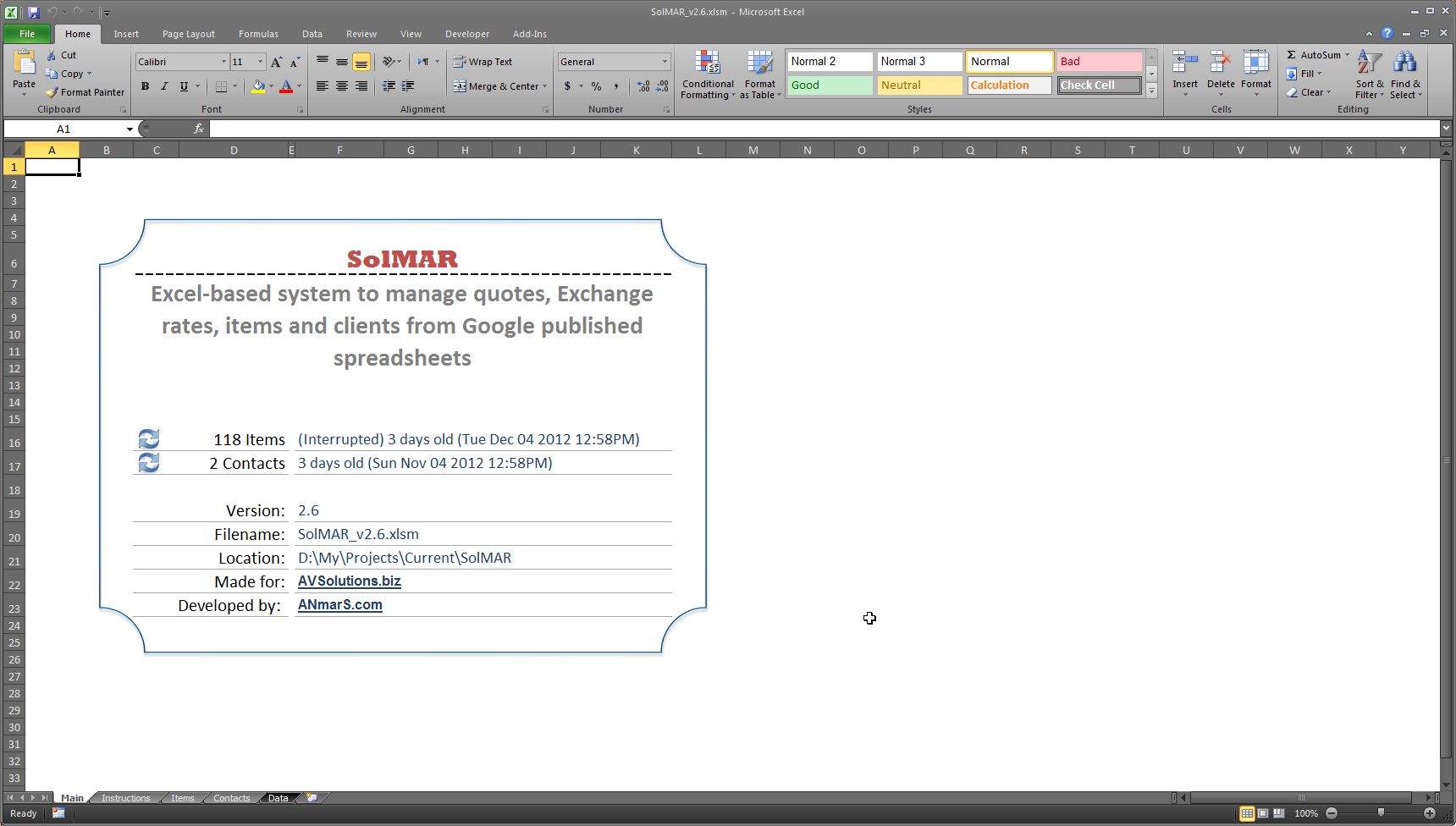Expand the Clear dropdown
1456x826 pixels.
[x=1328, y=92]
